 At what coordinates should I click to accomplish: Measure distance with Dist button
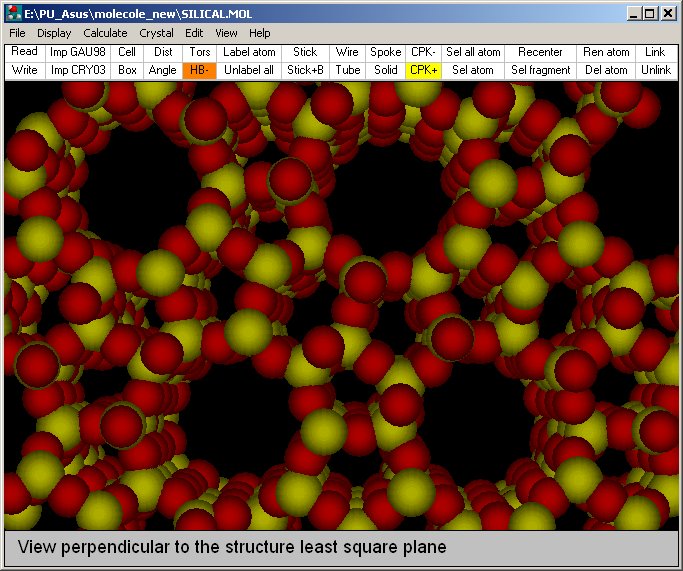pyautogui.click(x=163, y=52)
